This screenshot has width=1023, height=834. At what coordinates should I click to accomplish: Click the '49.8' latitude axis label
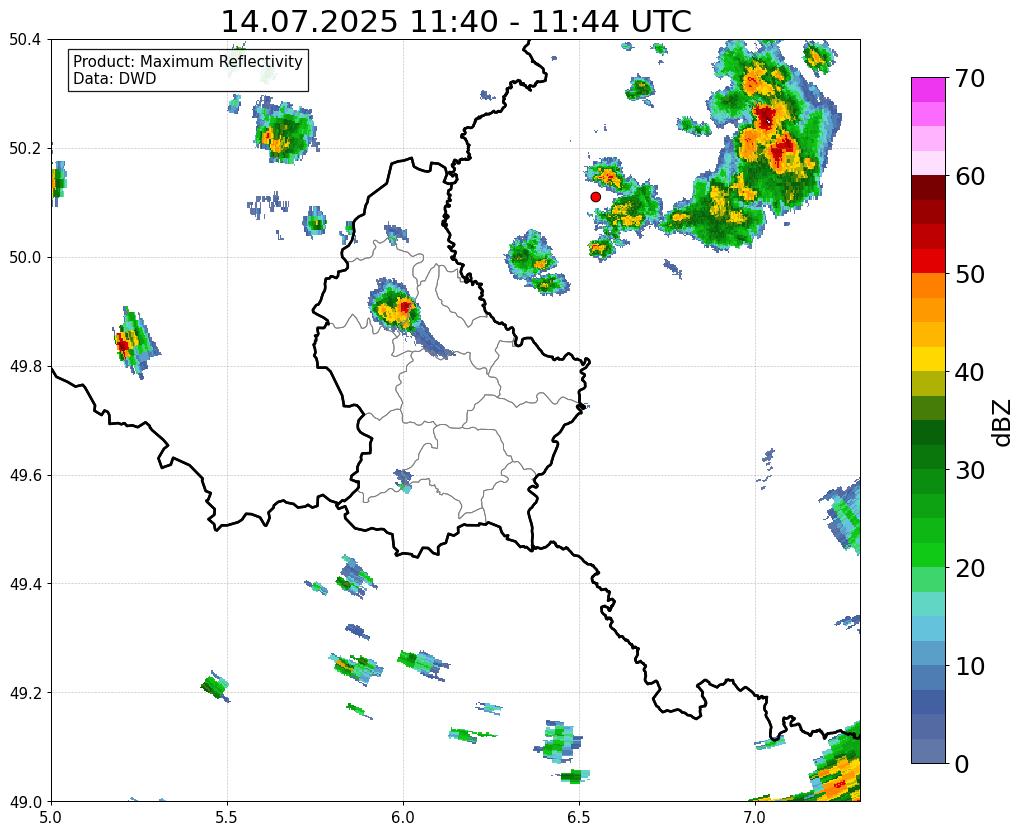25,367
